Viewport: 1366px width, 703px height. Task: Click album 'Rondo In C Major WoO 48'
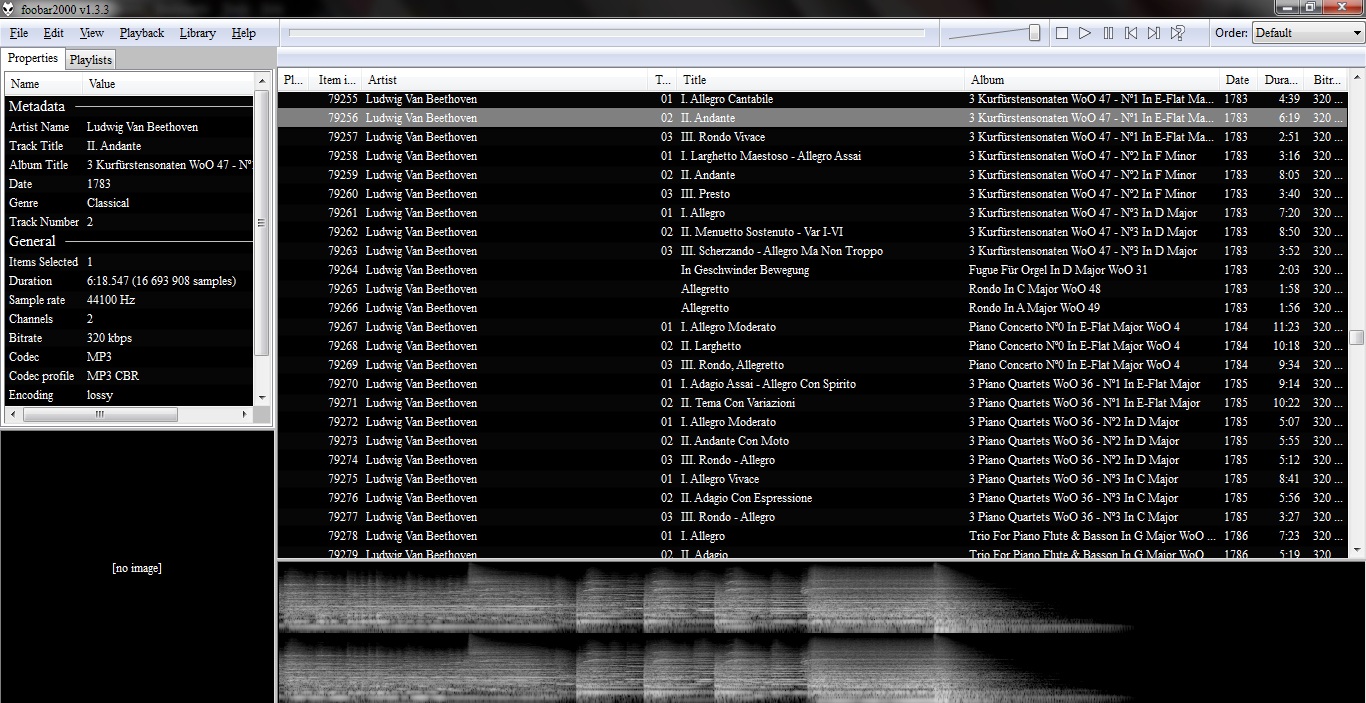click(x=1034, y=289)
